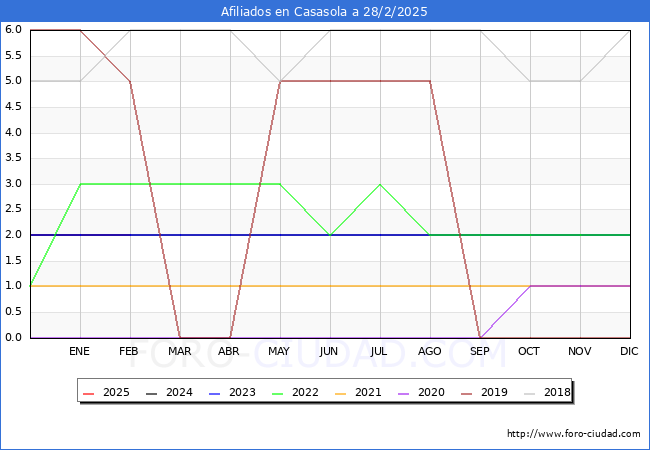Click the 1.5 y-axis value
Screen dimensions: 650x450
pyautogui.click(x=13, y=260)
